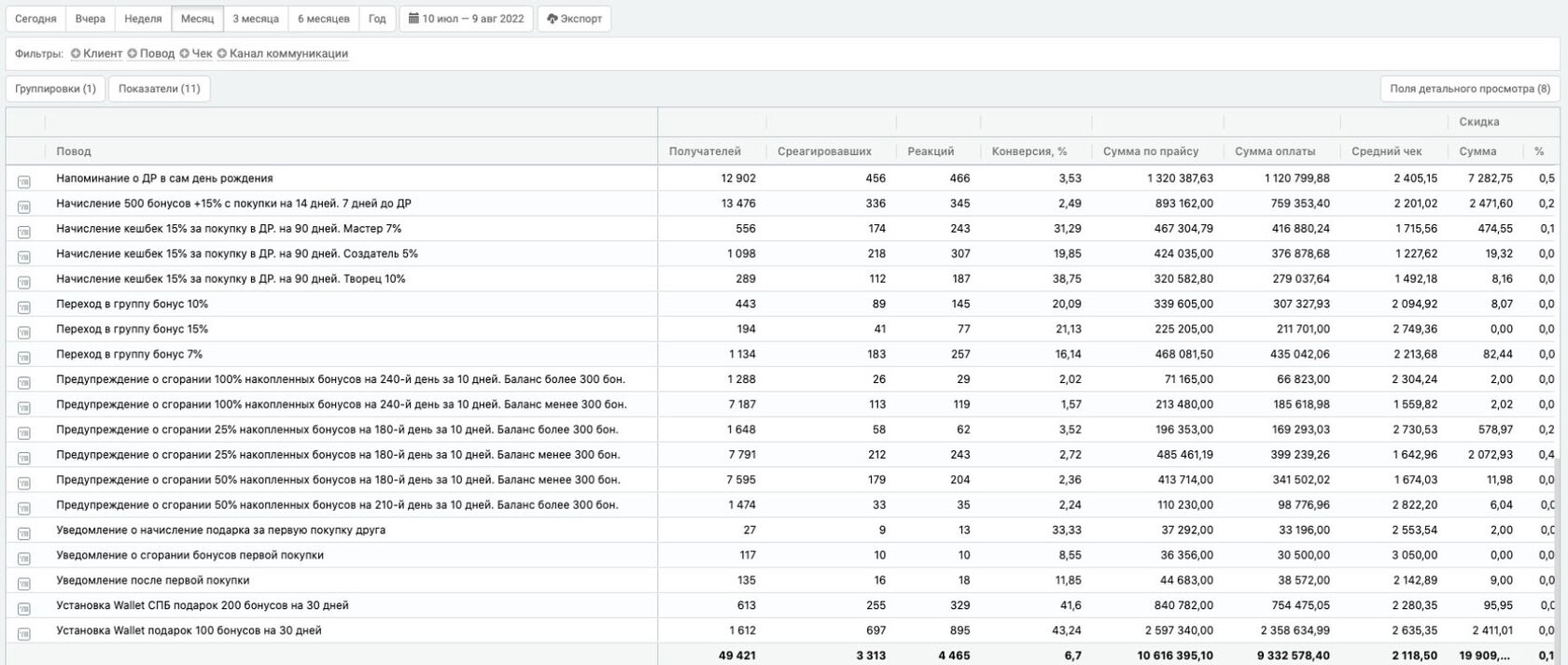Sort by the Получателей column header
The image size is (1568, 665).
[x=705, y=151]
